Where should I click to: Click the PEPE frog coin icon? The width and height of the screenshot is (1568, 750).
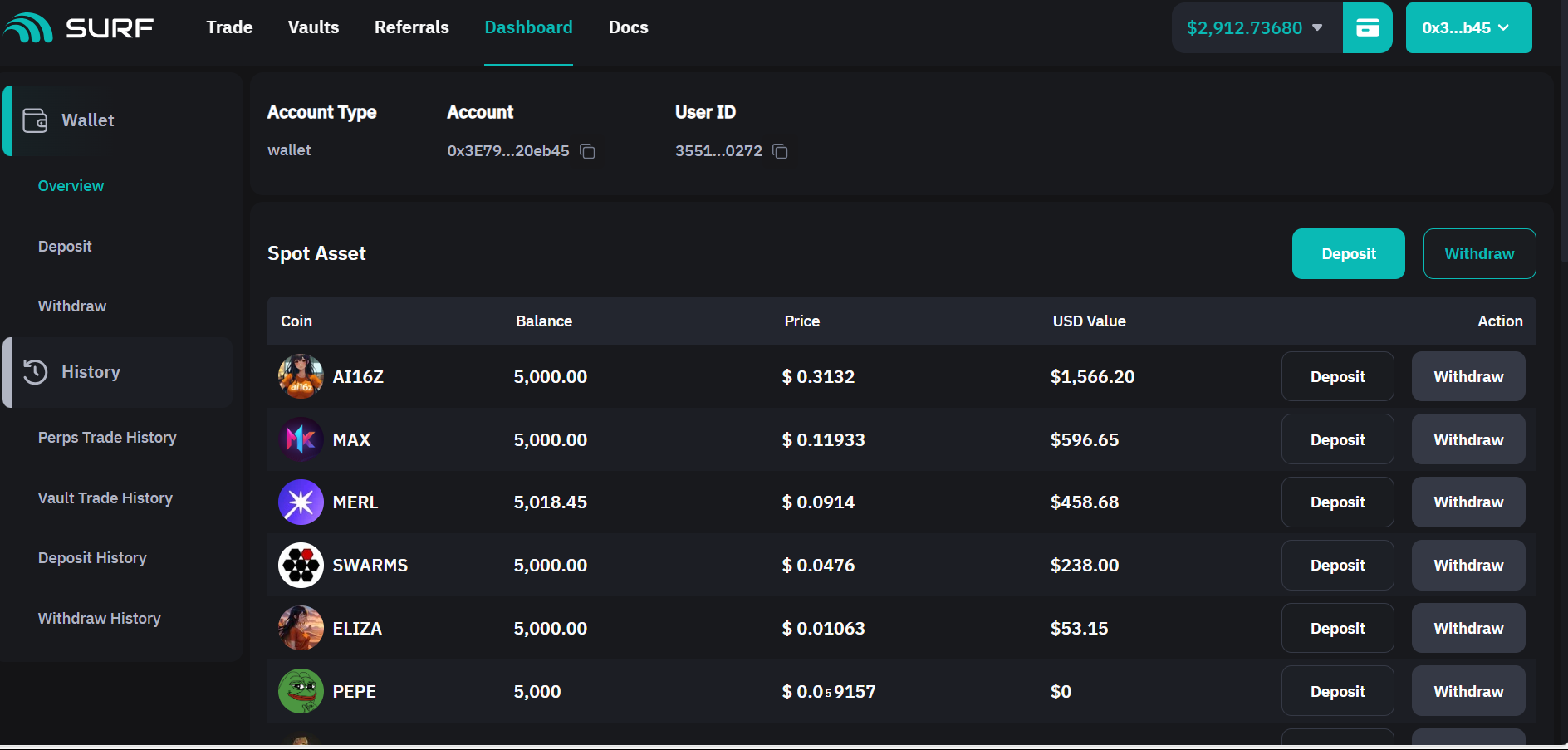click(x=301, y=691)
